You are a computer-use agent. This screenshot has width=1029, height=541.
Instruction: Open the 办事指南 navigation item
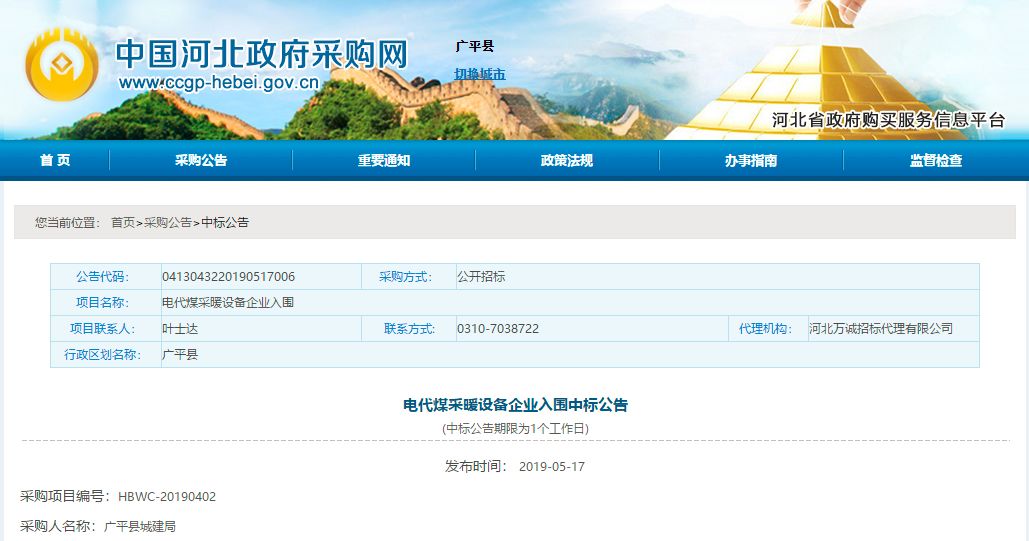click(x=751, y=161)
